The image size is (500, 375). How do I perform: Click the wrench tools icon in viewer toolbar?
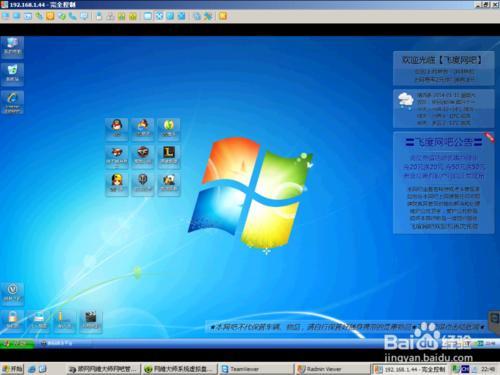point(208,16)
